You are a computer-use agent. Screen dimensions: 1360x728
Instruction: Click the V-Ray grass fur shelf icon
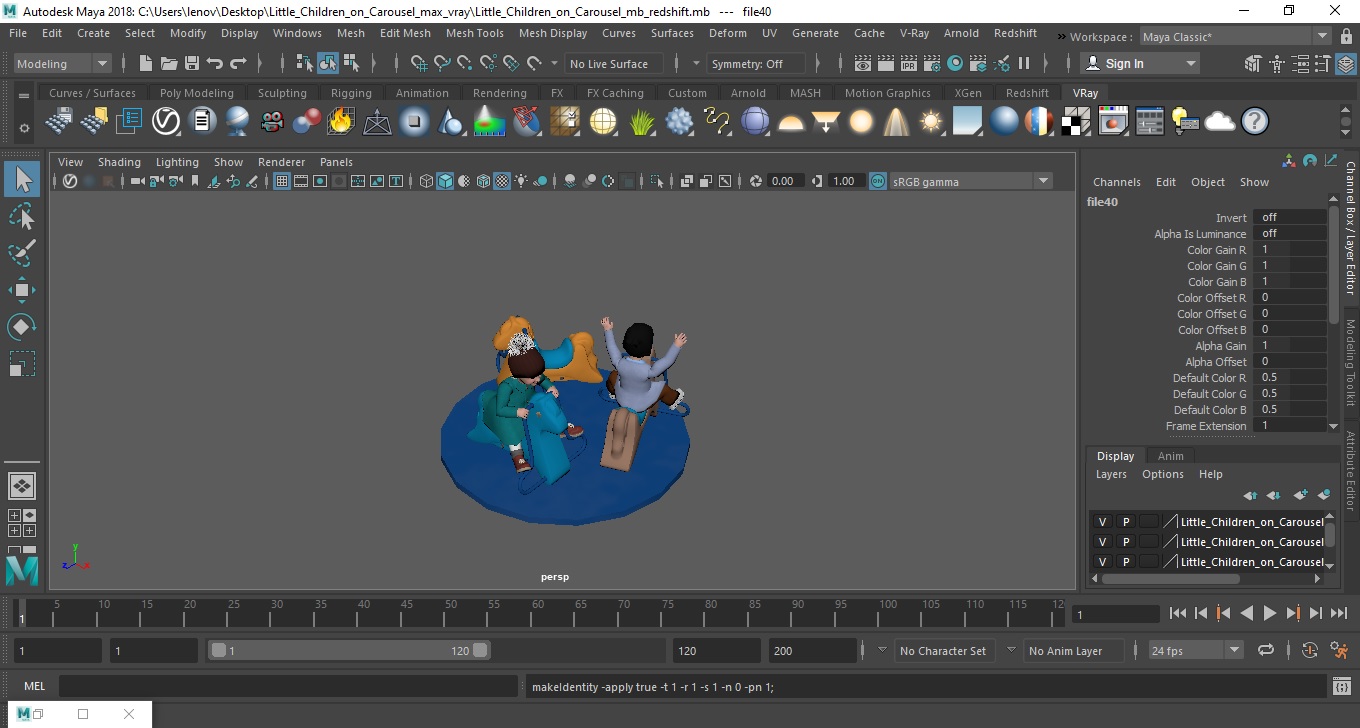[641, 122]
